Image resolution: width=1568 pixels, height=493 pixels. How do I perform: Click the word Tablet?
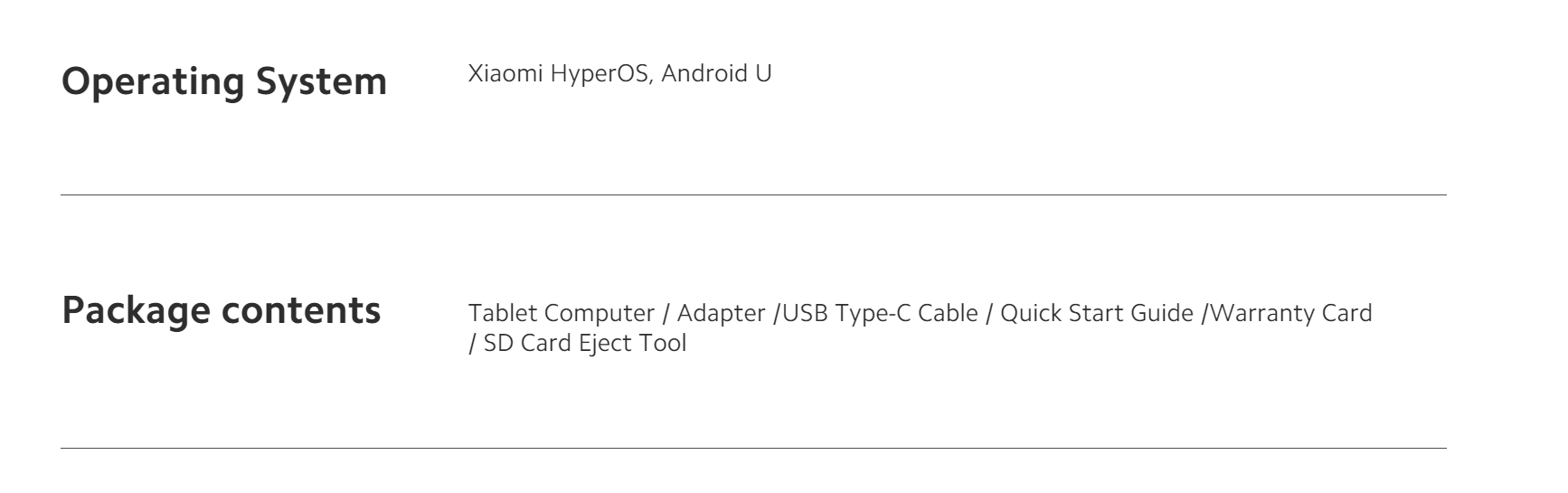503,313
